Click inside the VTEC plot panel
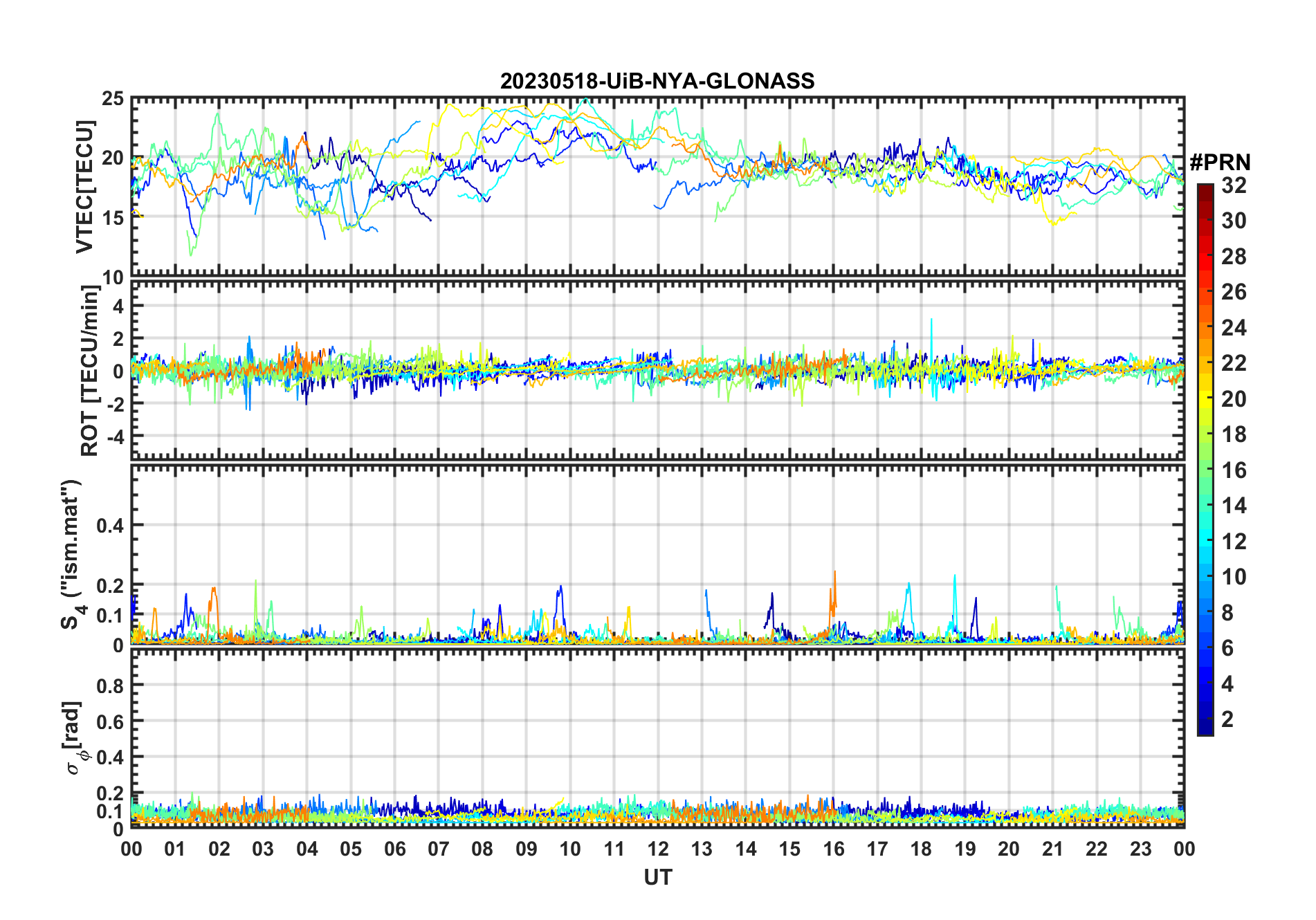Screen dimensions: 1316x920 (x=658, y=187)
